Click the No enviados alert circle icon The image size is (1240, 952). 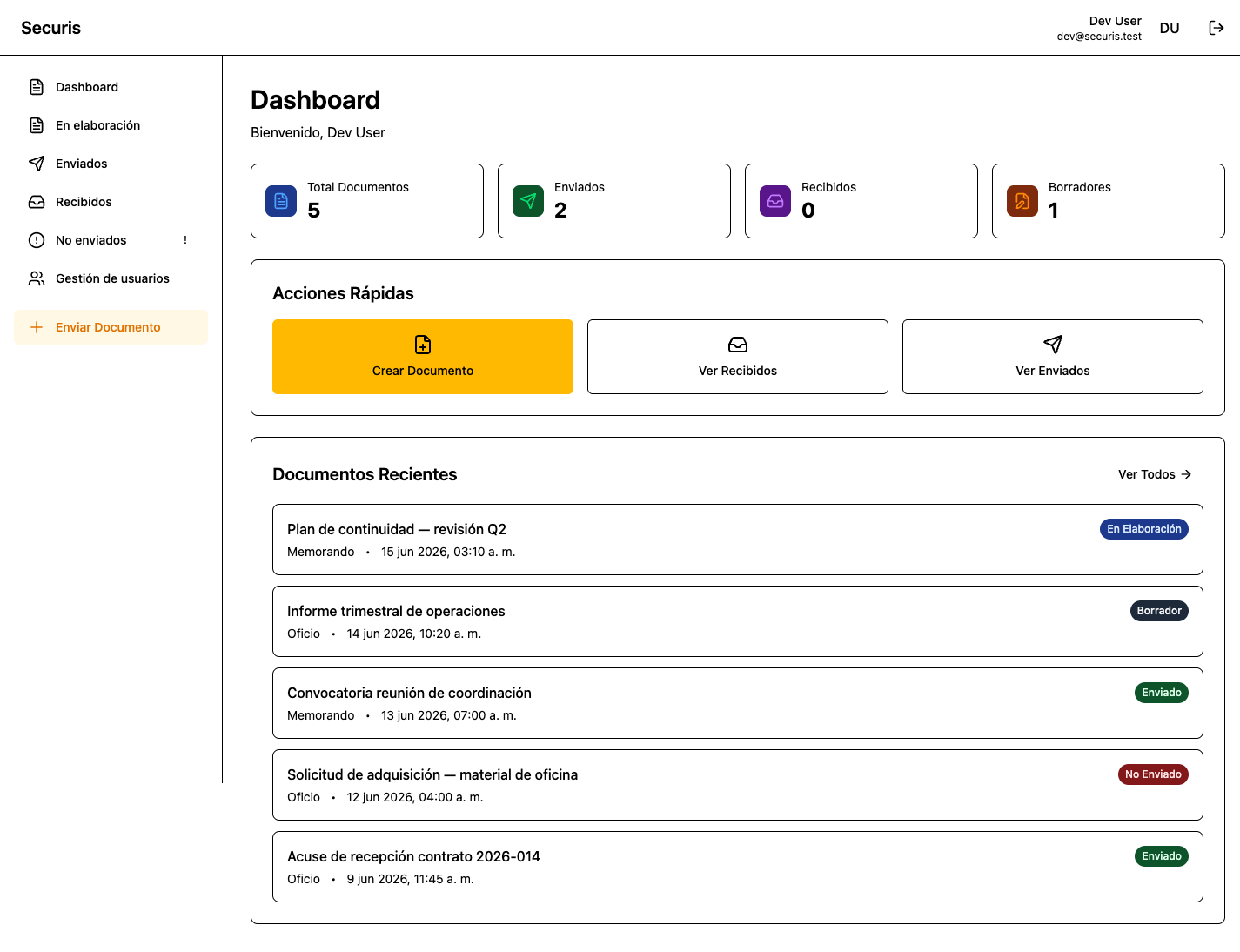(37, 240)
